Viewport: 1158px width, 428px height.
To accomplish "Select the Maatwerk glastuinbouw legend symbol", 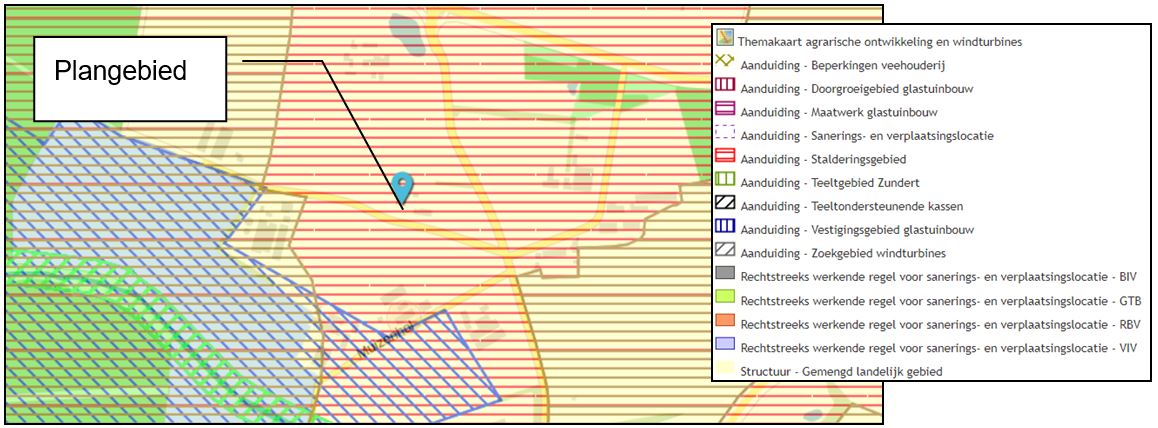I will pyautogui.click(x=724, y=109).
